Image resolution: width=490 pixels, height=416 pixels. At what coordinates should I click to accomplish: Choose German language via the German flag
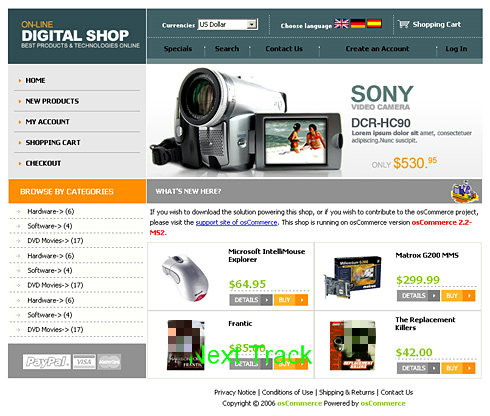(x=358, y=24)
